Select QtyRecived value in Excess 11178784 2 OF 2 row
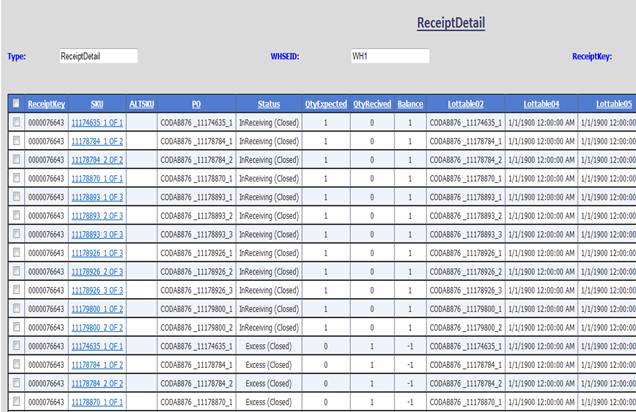636x412 pixels. click(372, 384)
